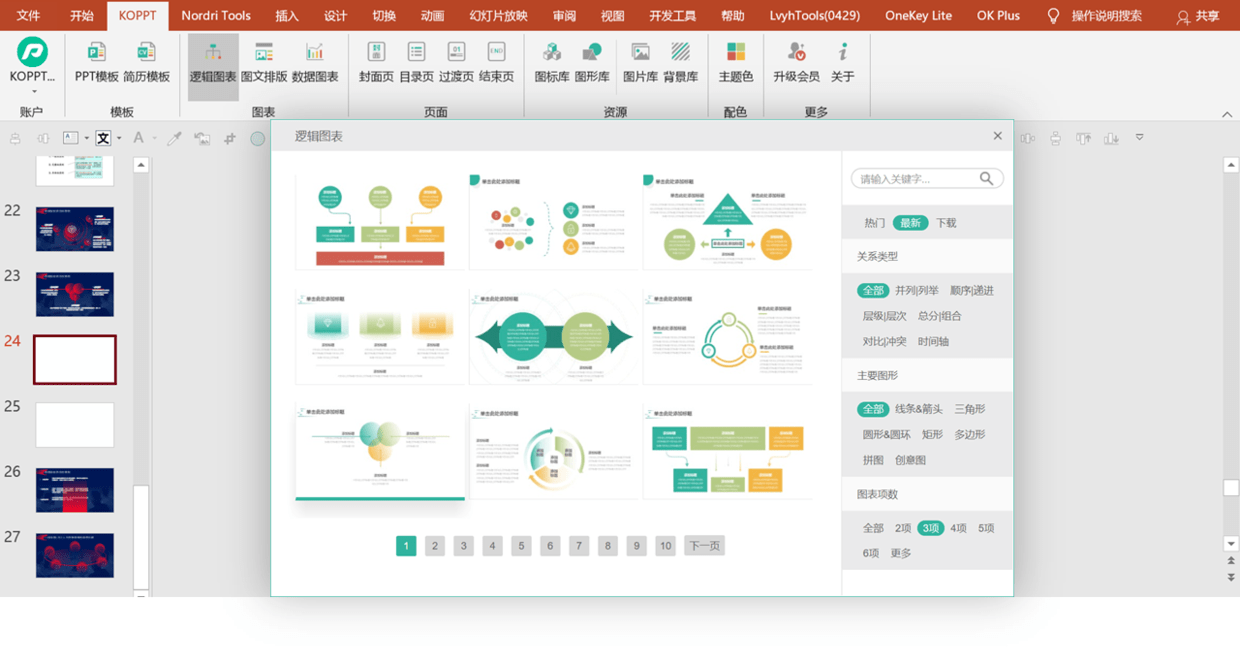1240x662 pixels.
Task: Jump to page 5 of results
Action: point(521,546)
